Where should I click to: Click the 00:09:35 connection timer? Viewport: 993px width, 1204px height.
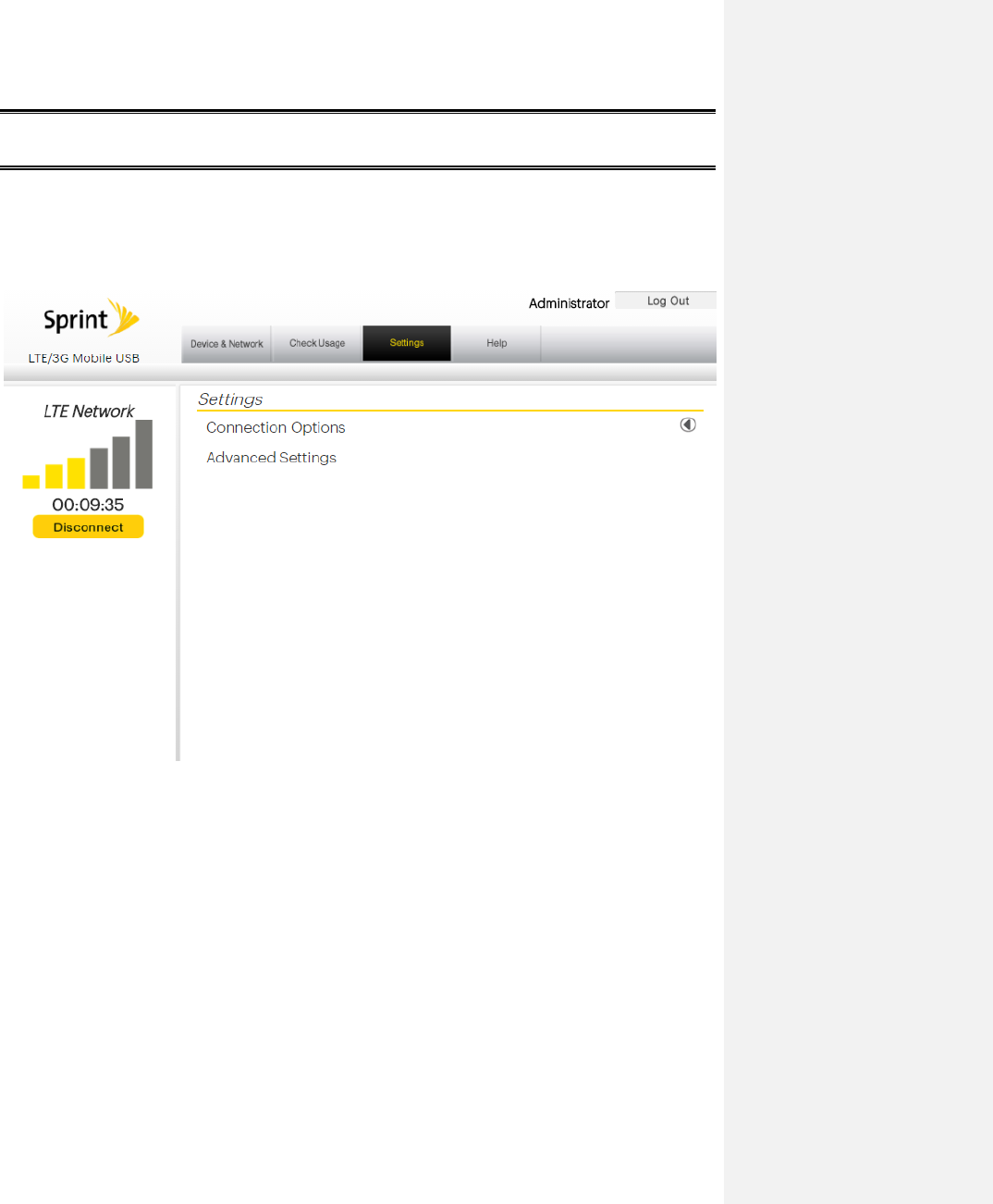(88, 505)
